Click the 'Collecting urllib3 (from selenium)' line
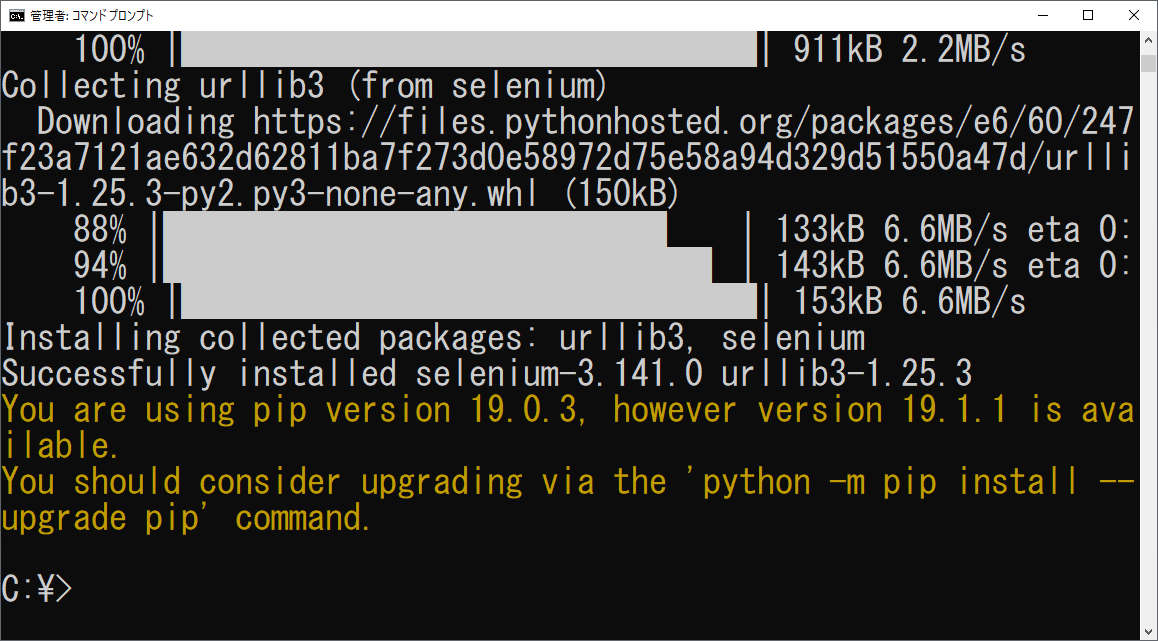Viewport: 1158px width, 641px height. [304, 86]
